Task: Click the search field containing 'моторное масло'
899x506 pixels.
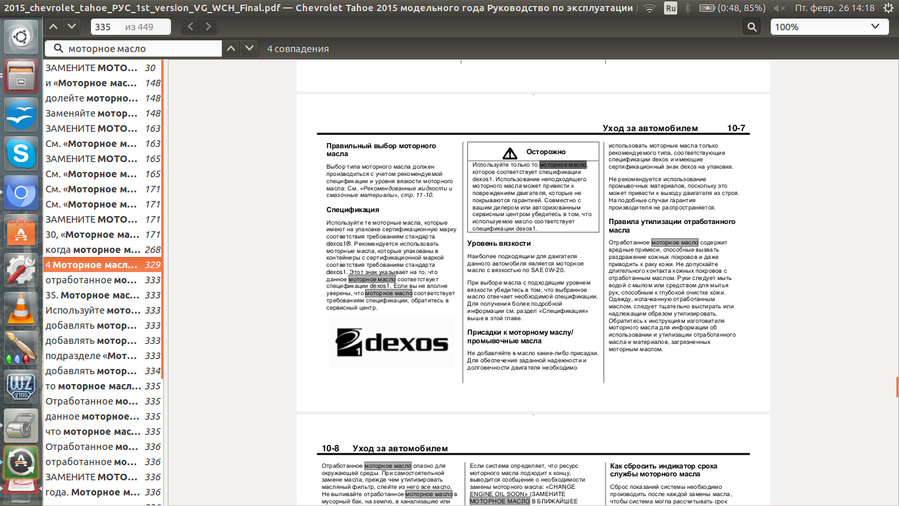Action: [x=133, y=49]
